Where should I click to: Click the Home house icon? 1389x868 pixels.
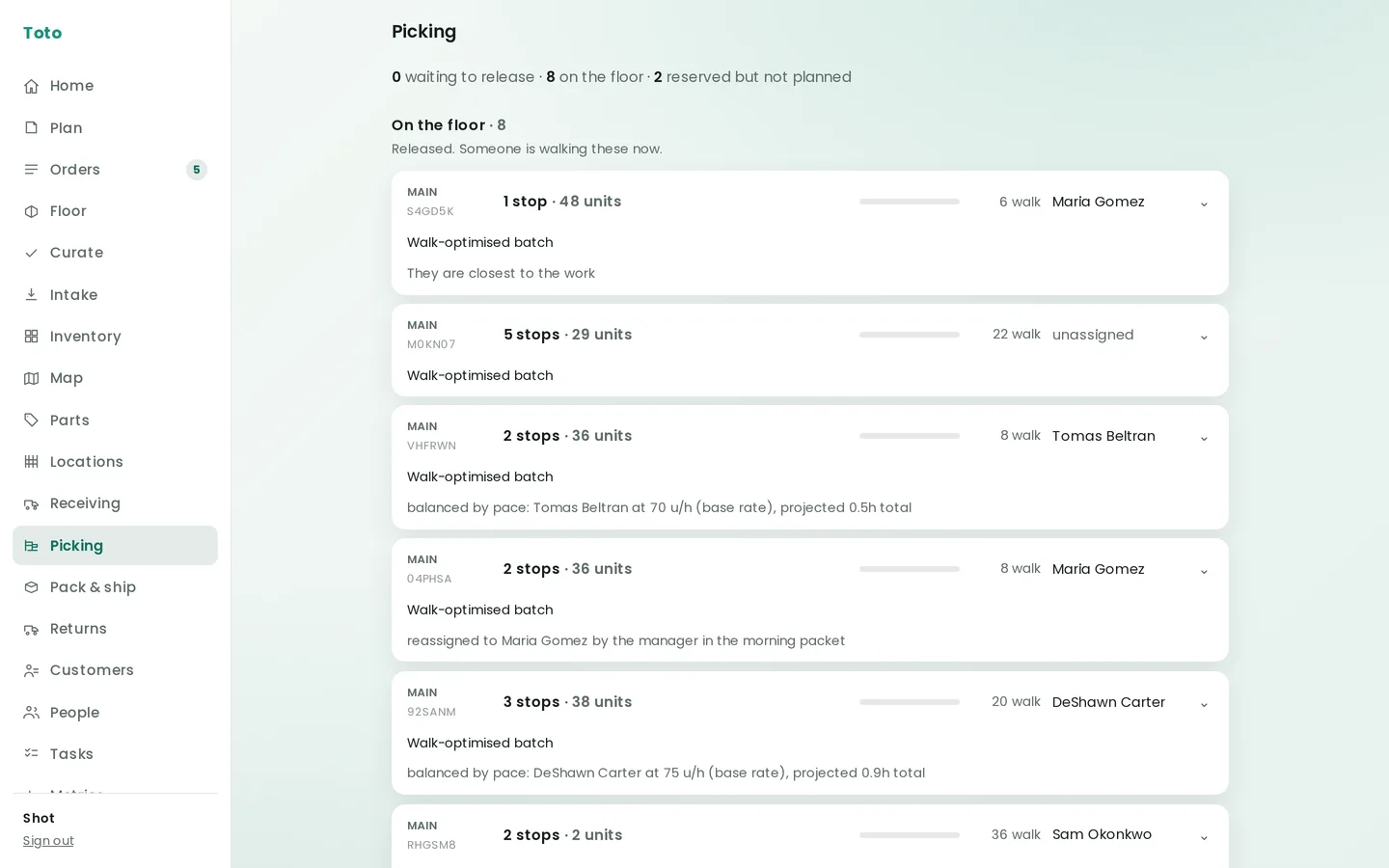pyautogui.click(x=31, y=86)
